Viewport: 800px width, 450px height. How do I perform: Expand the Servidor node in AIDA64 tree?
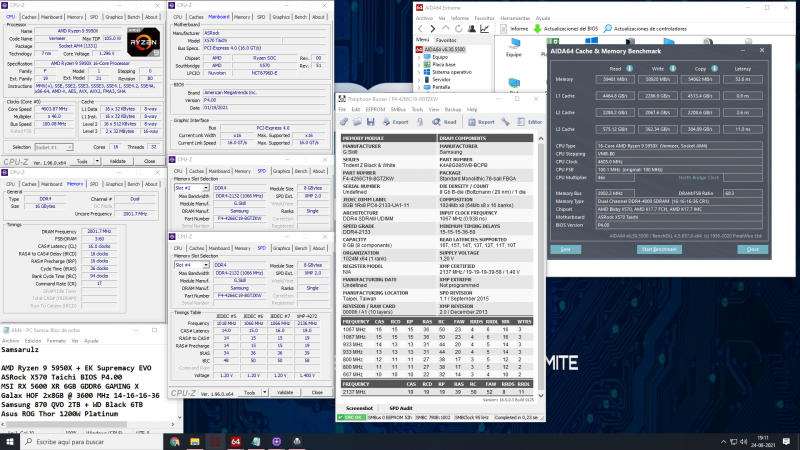(x=419, y=80)
